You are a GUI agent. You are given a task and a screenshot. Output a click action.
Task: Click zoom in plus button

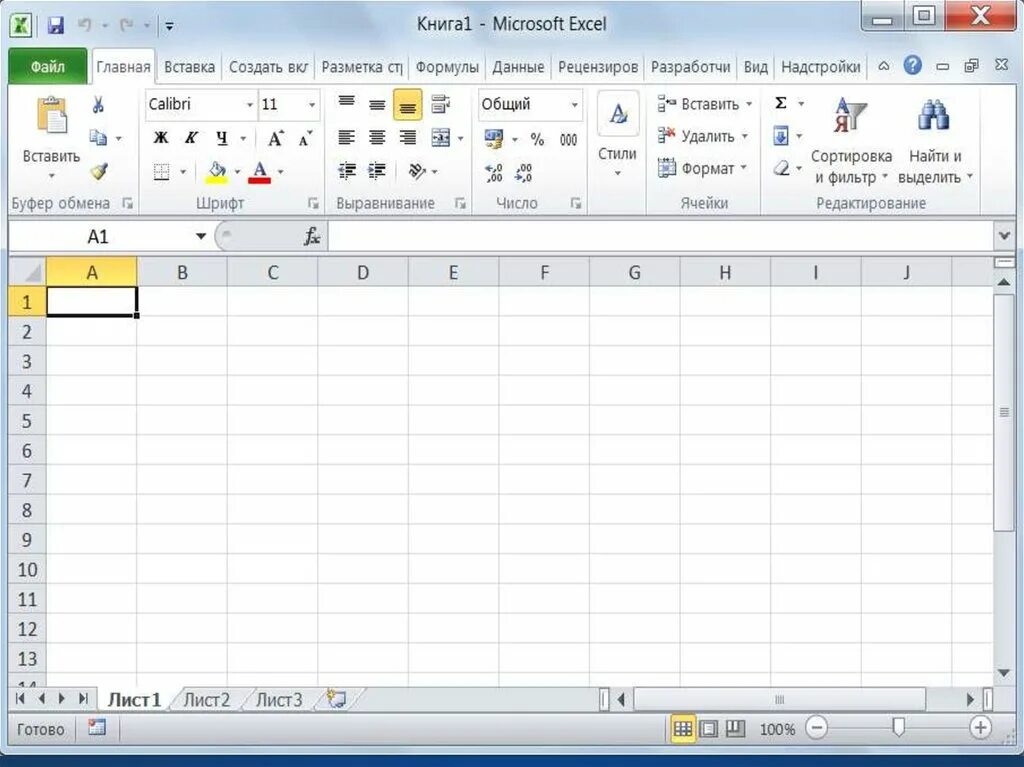pyautogui.click(x=980, y=727)
